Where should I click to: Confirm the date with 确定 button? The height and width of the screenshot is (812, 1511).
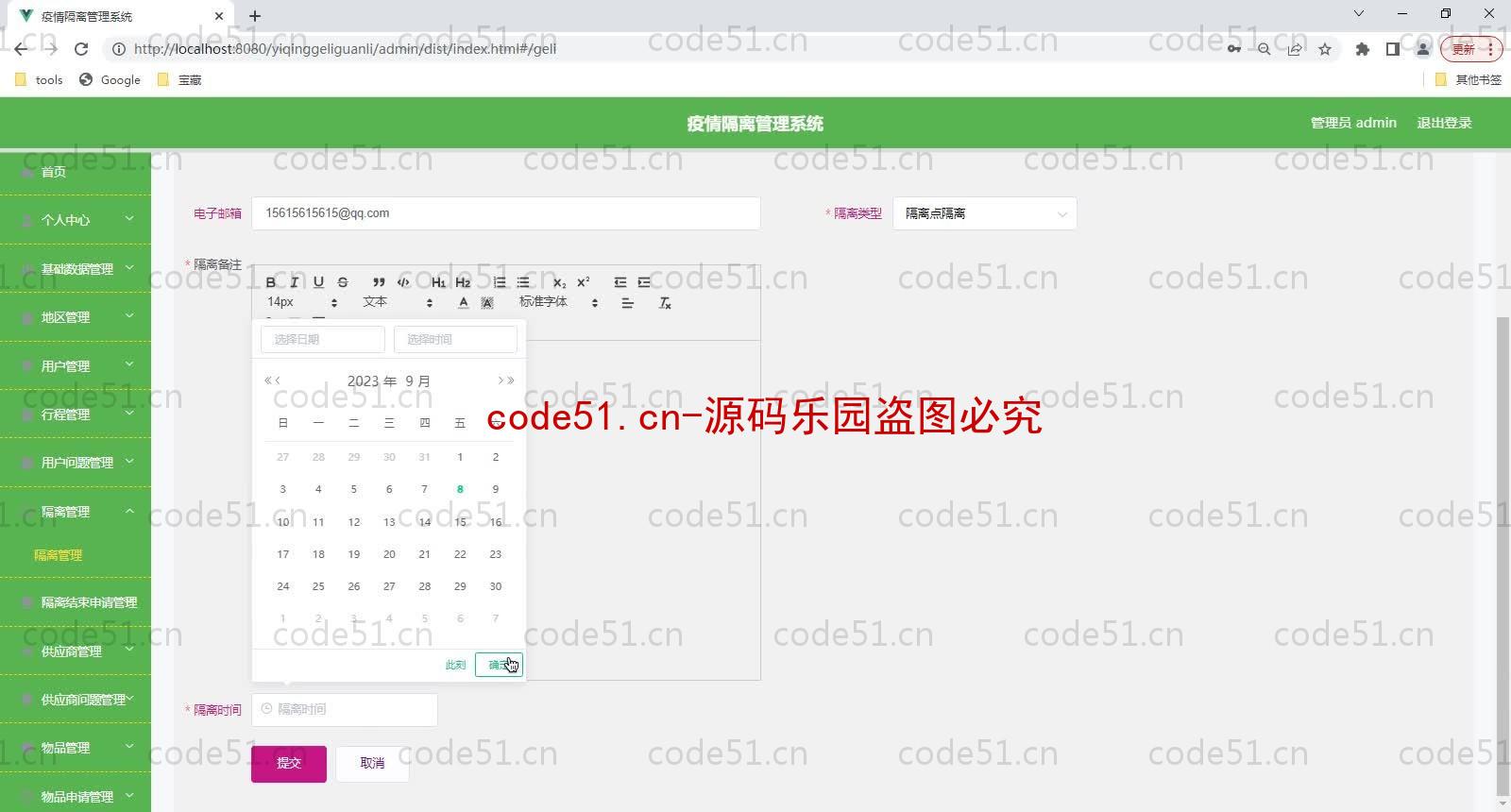pos(499,665)
